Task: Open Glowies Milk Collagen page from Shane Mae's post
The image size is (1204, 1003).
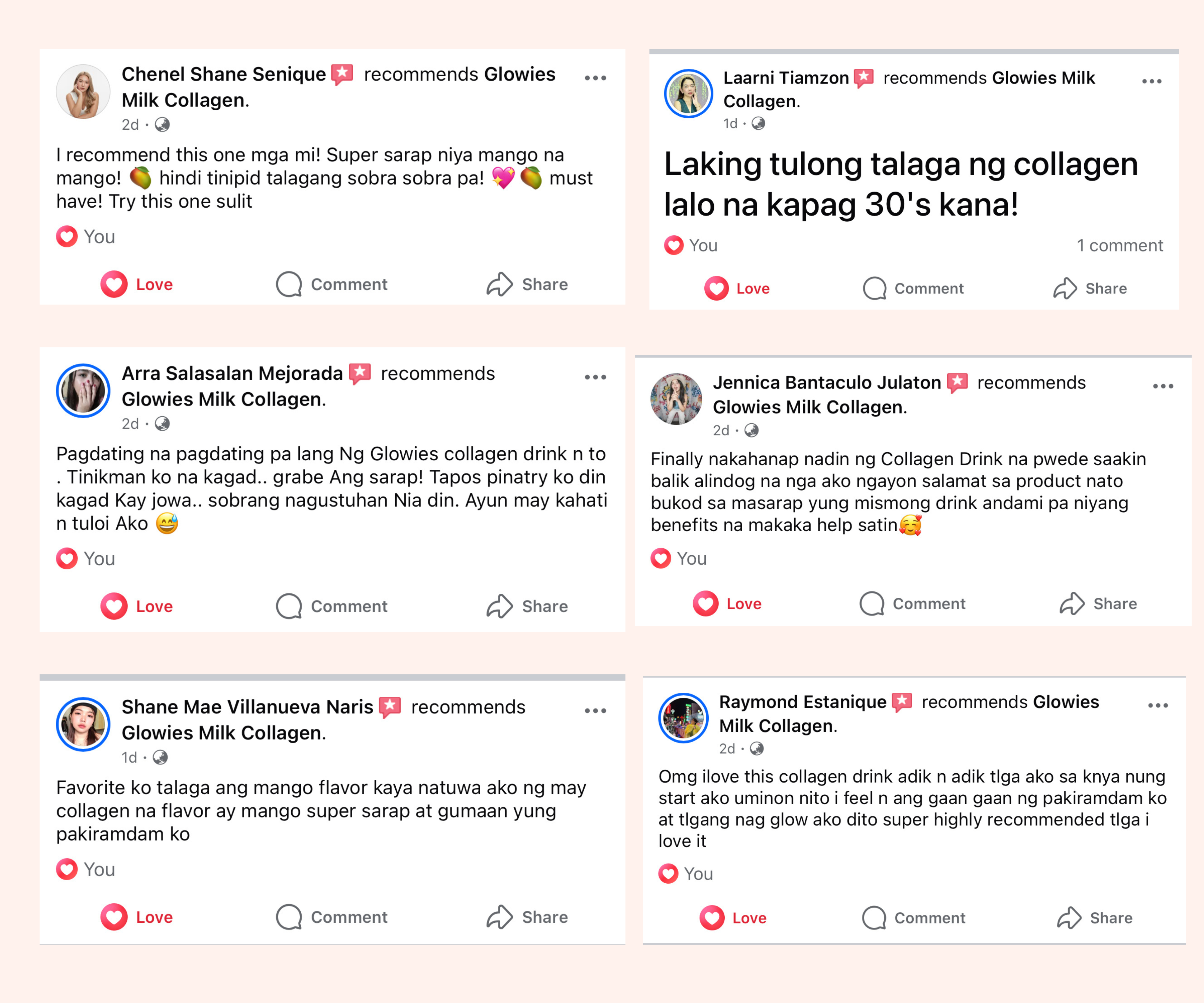Action: tap(224, 733)
